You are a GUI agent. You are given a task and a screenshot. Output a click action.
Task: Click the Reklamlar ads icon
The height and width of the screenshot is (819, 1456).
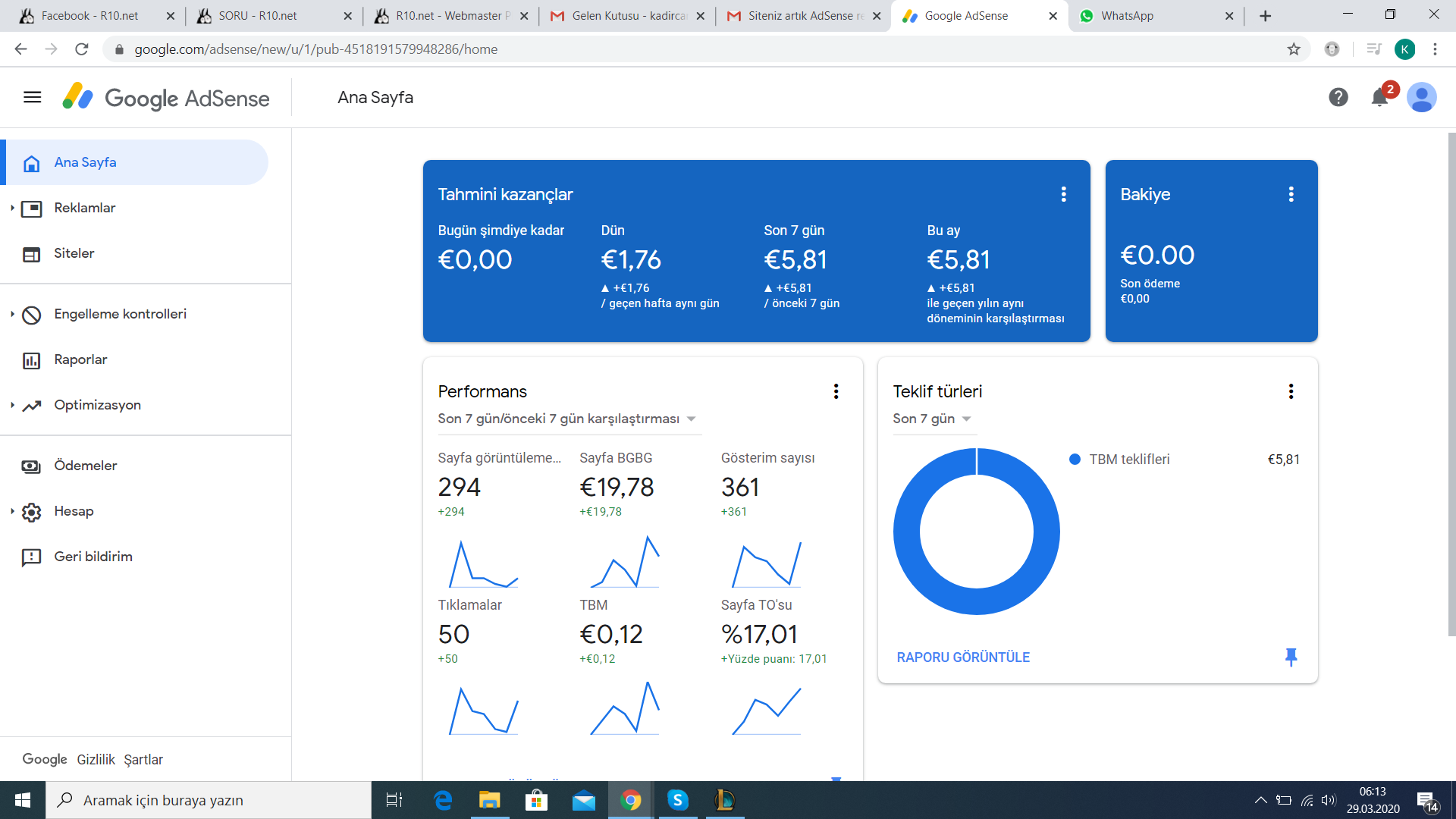pos(31,209)
